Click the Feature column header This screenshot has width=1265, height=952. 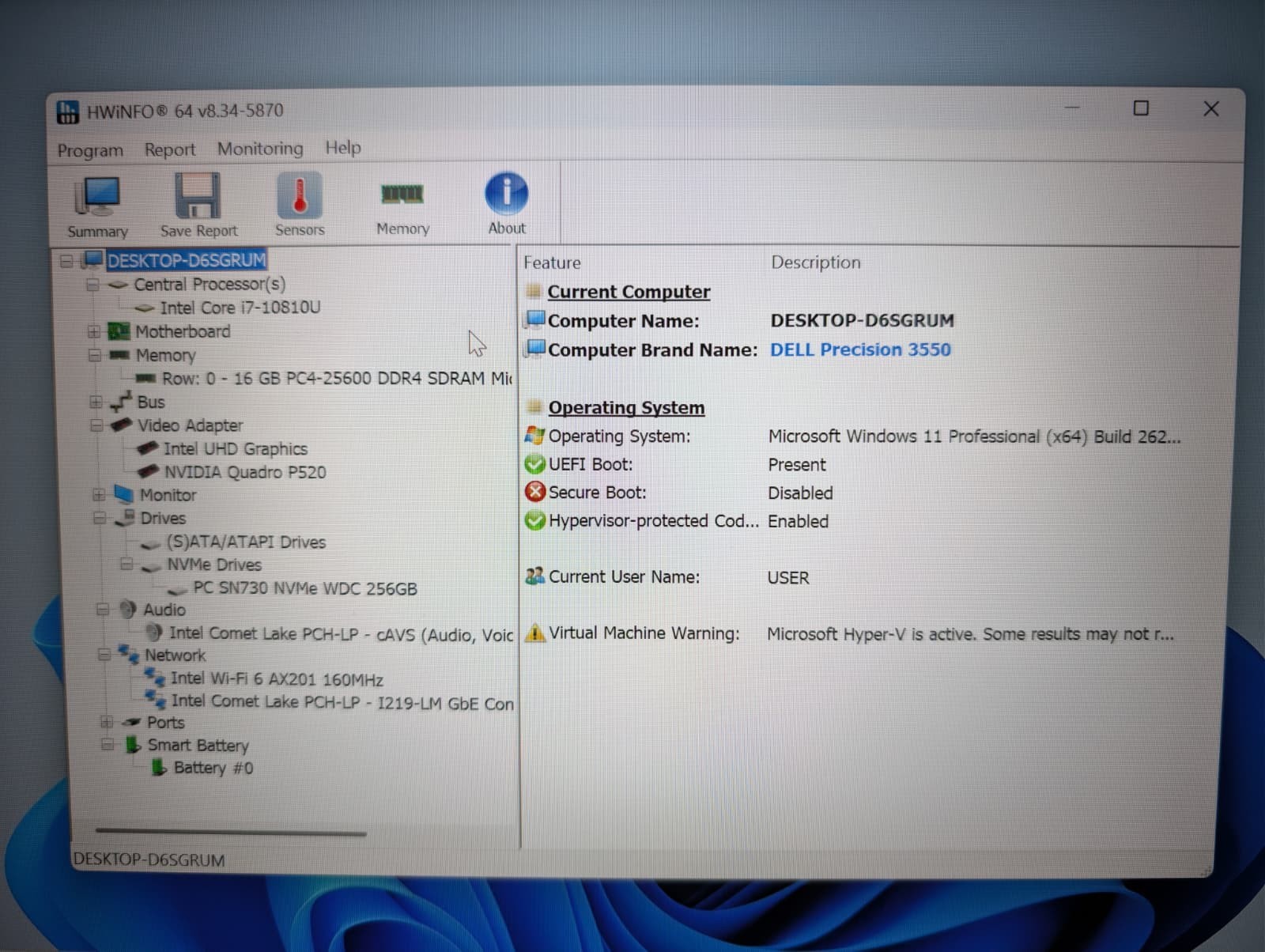coord(552,263)
